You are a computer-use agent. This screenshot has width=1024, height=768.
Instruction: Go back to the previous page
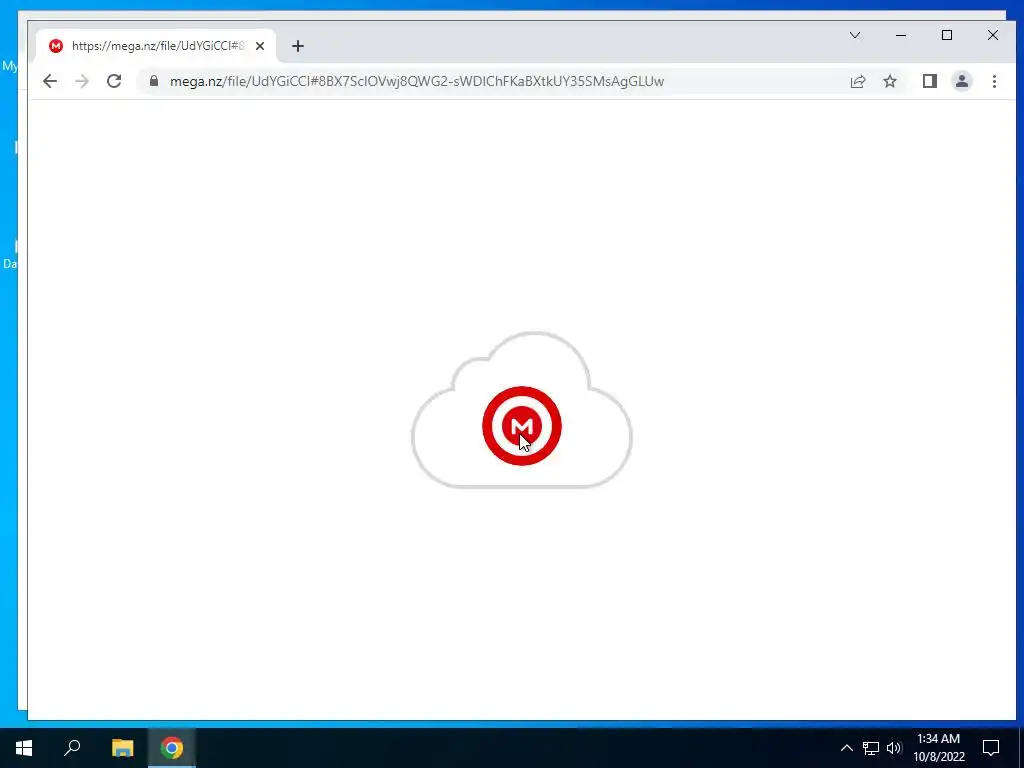click(50, 81)
